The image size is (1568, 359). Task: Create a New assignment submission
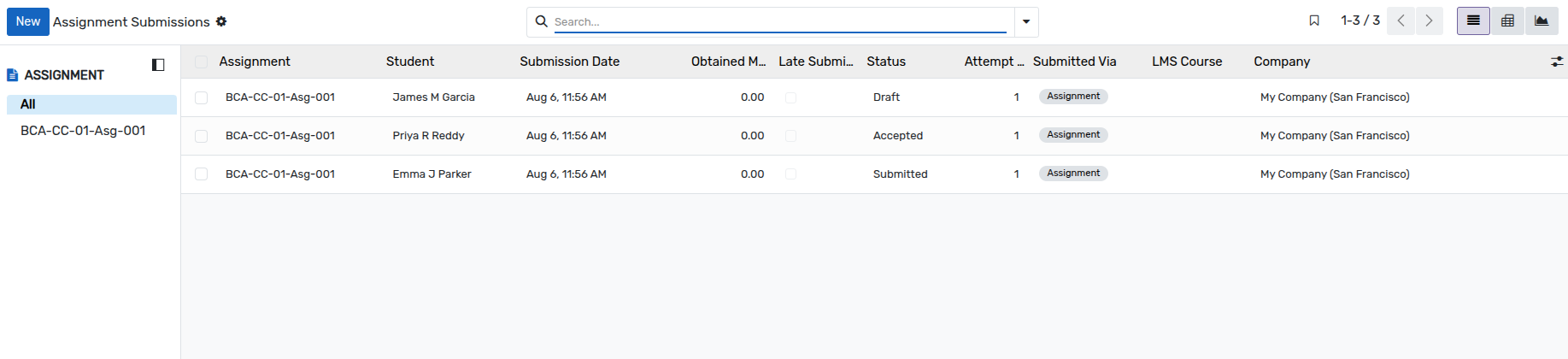click(x=28, y=21)
